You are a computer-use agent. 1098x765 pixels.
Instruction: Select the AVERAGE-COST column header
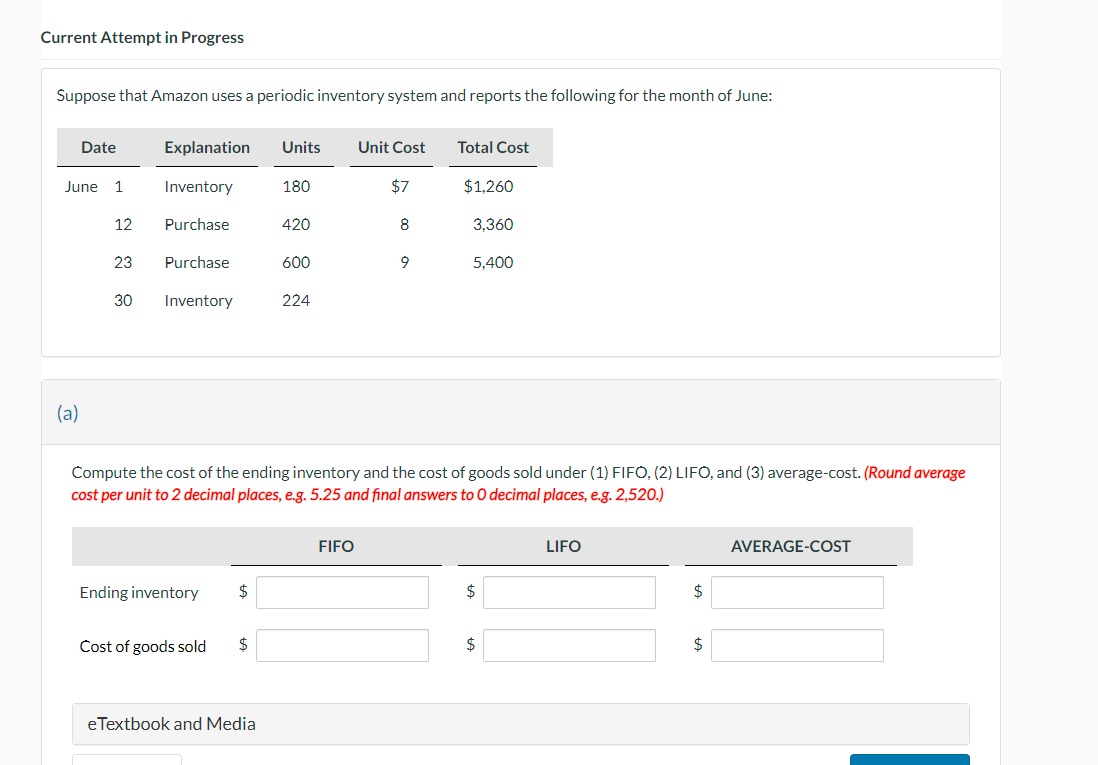point(791,546)
